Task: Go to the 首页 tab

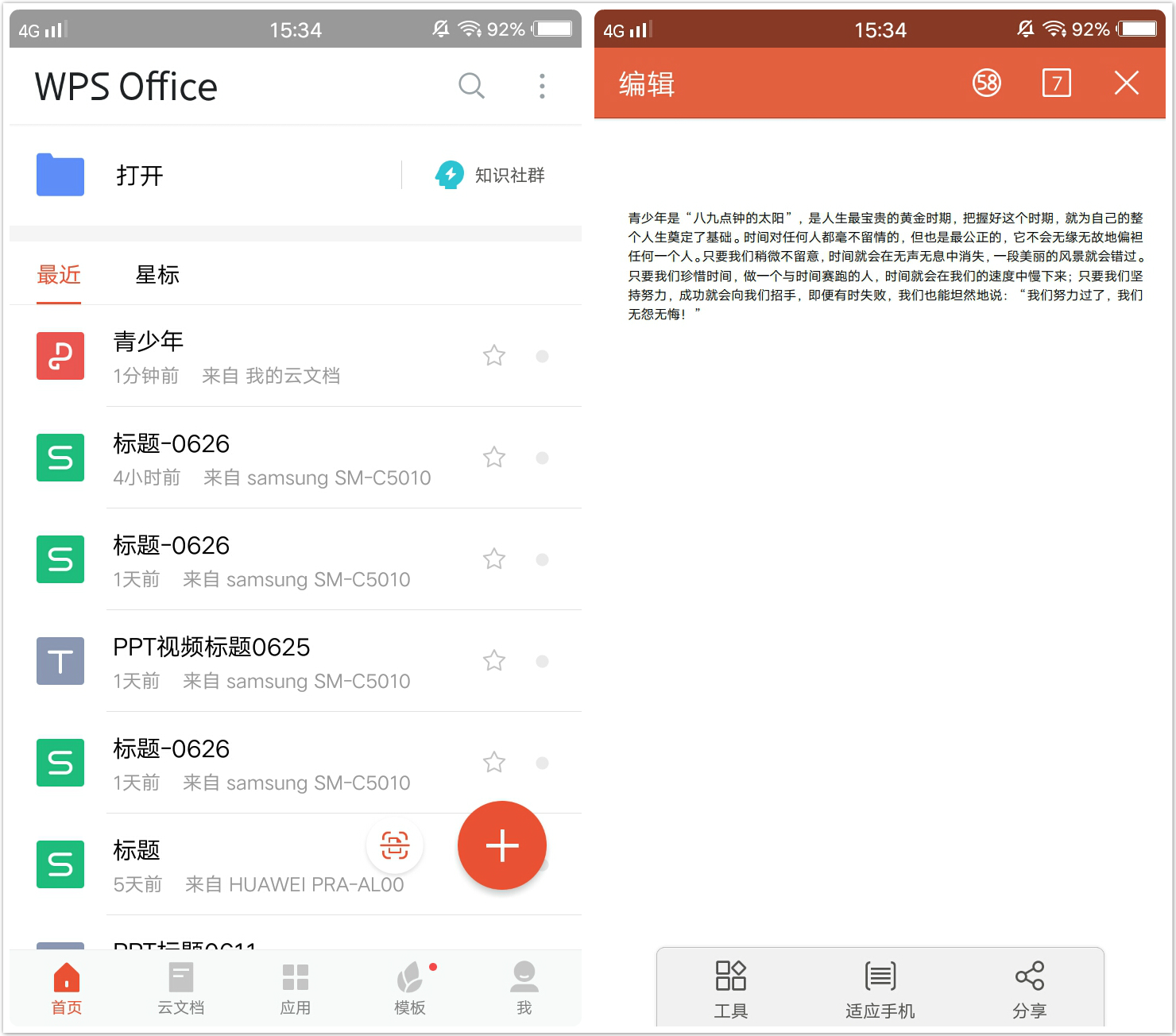Action: coord(67,988)
